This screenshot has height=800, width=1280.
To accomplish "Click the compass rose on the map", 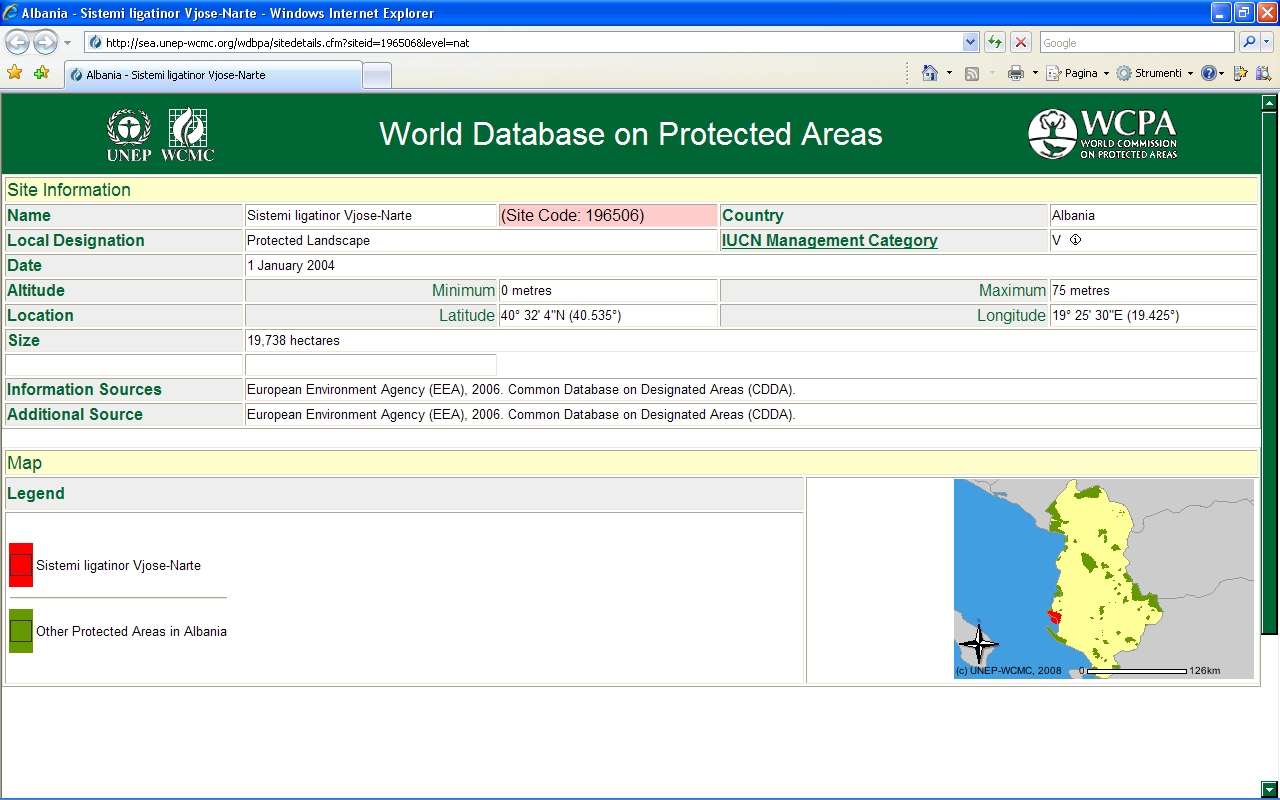I will click(978, 643).
